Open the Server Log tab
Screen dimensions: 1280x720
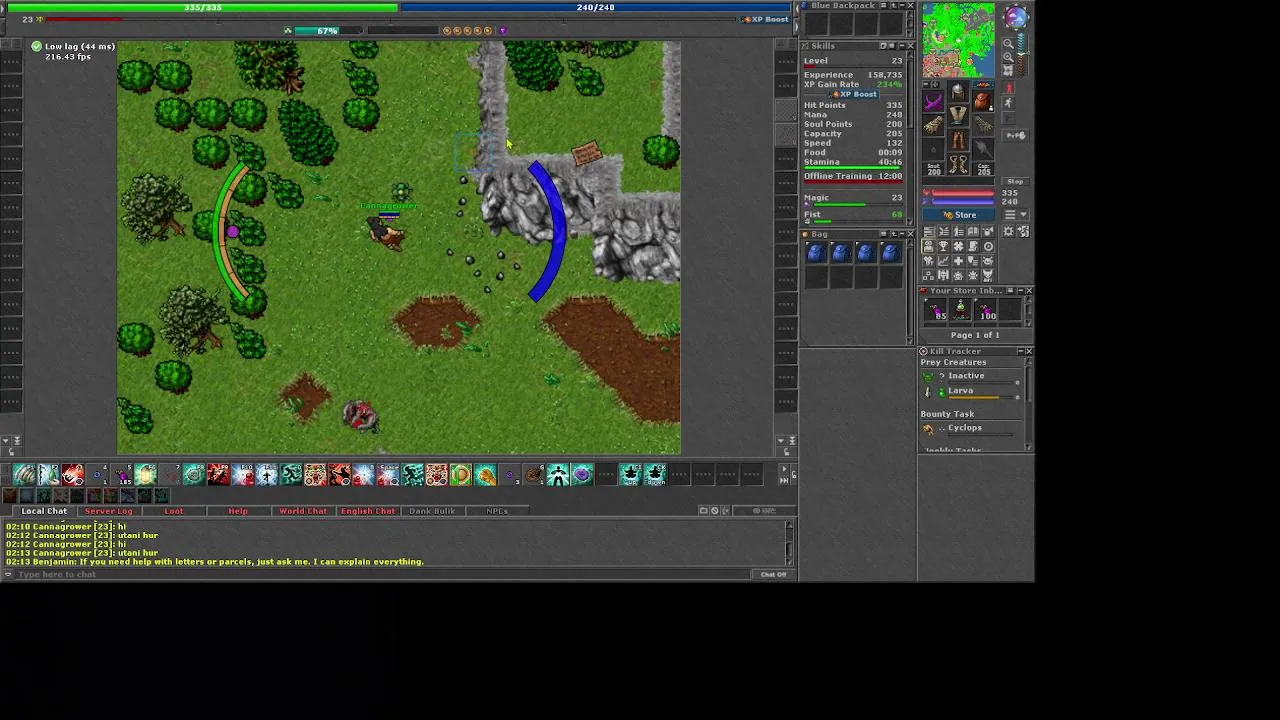[108, 511]
